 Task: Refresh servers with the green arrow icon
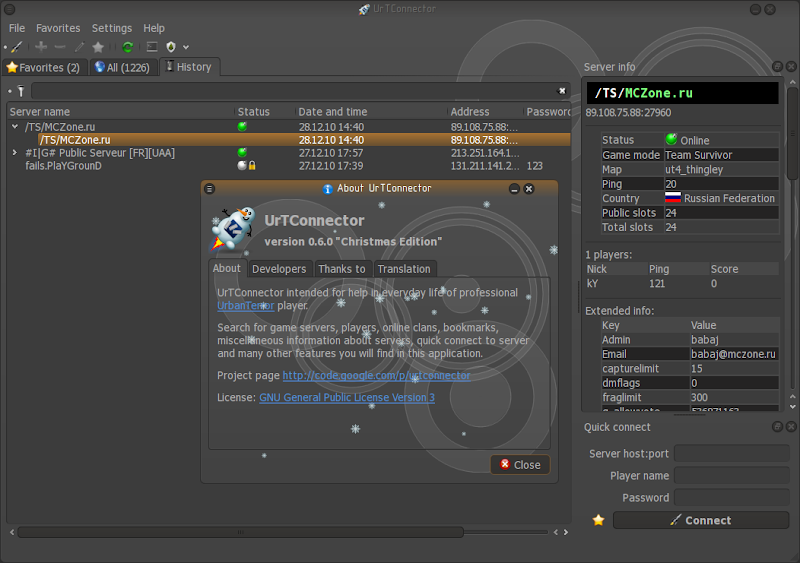coord(128,47)
